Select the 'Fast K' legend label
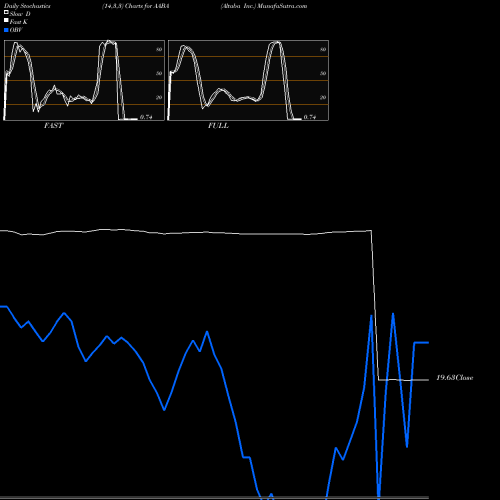This screenshot has height=500, width=500. pos(19,22)
